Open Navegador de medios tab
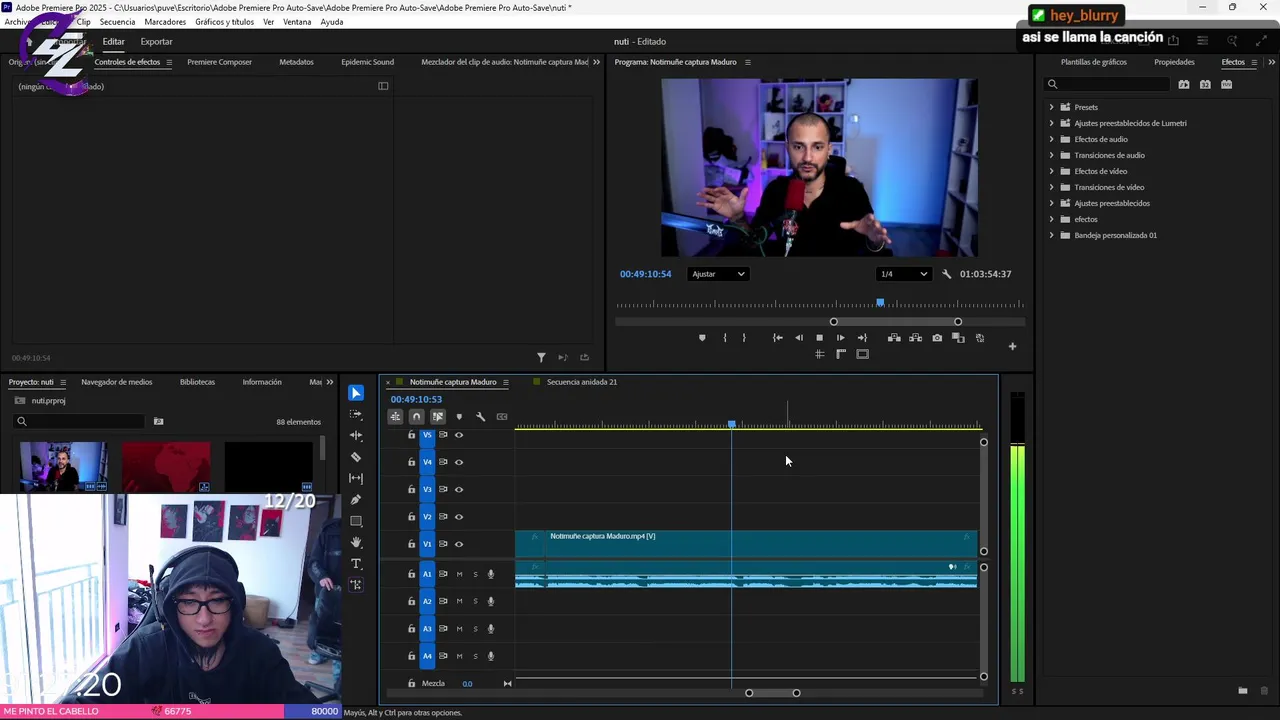Screen dimensions: 1280x720 pos(117,382)
